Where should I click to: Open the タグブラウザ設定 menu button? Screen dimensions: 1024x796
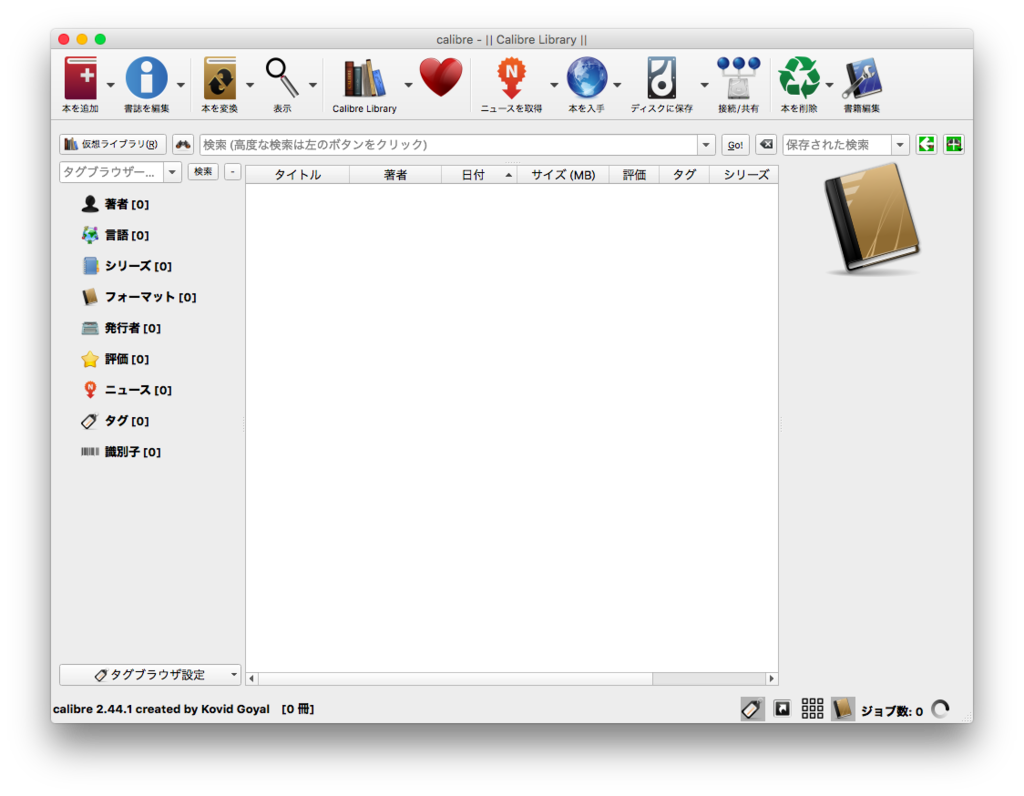coord(150,675)
